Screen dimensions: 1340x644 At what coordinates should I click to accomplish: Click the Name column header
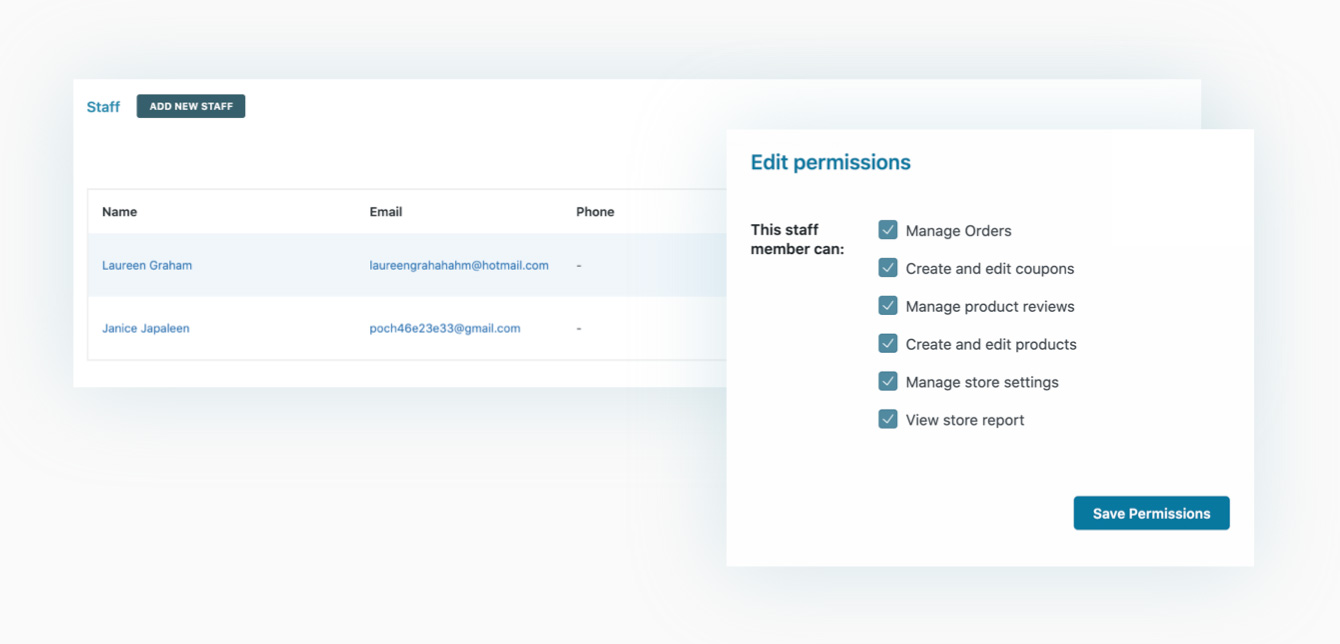click(x=120, y=212)
